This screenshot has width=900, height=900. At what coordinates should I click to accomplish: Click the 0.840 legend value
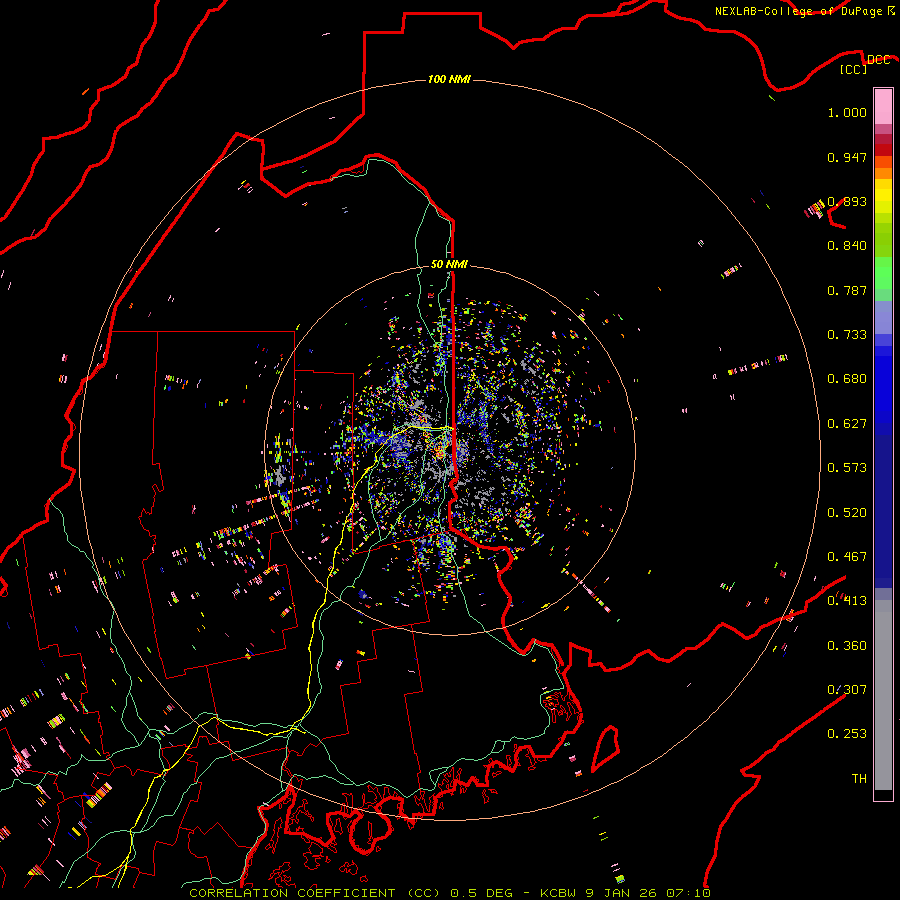[x=847, y=246]
